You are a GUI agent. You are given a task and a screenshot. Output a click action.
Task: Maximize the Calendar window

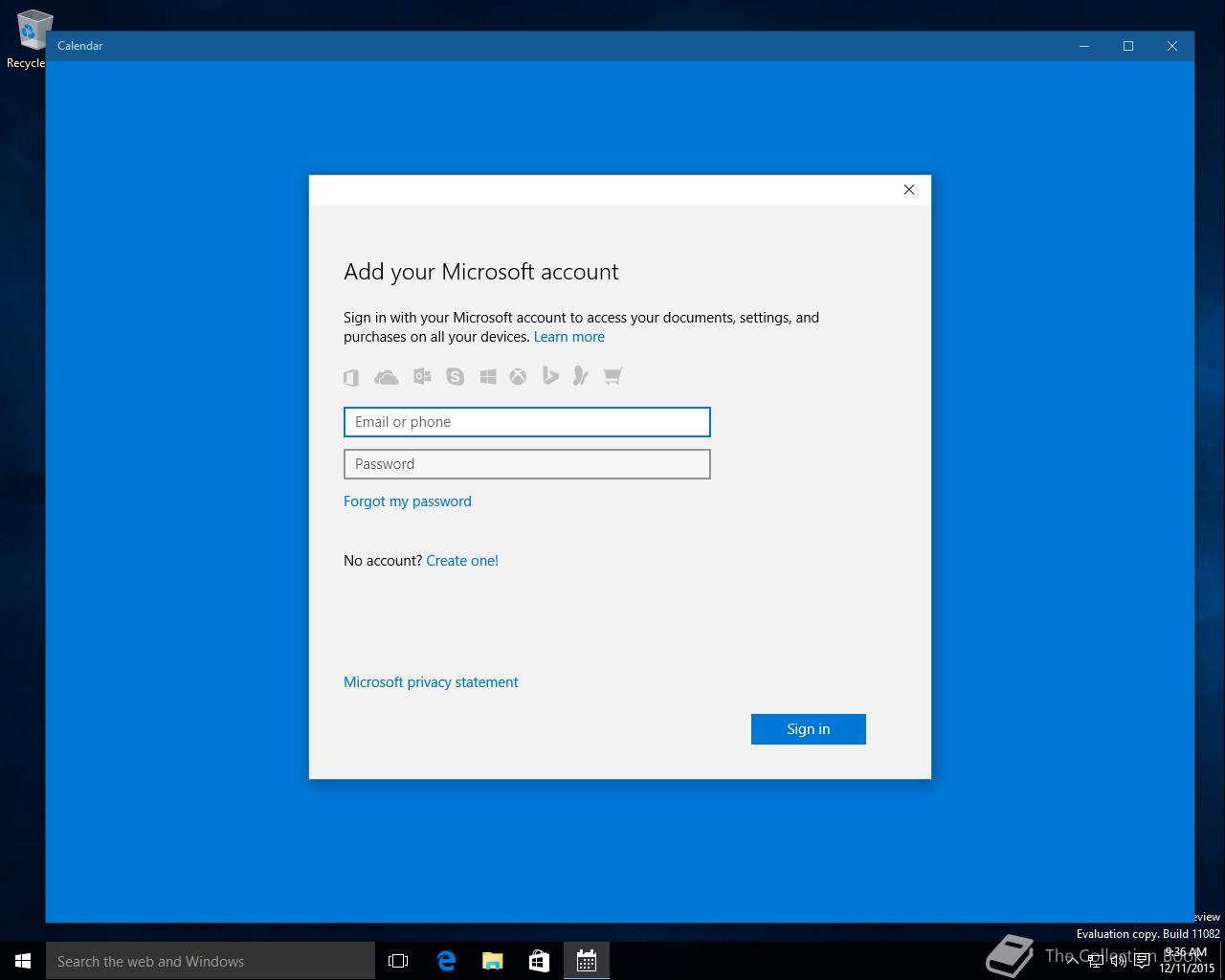coord(1128,46)
